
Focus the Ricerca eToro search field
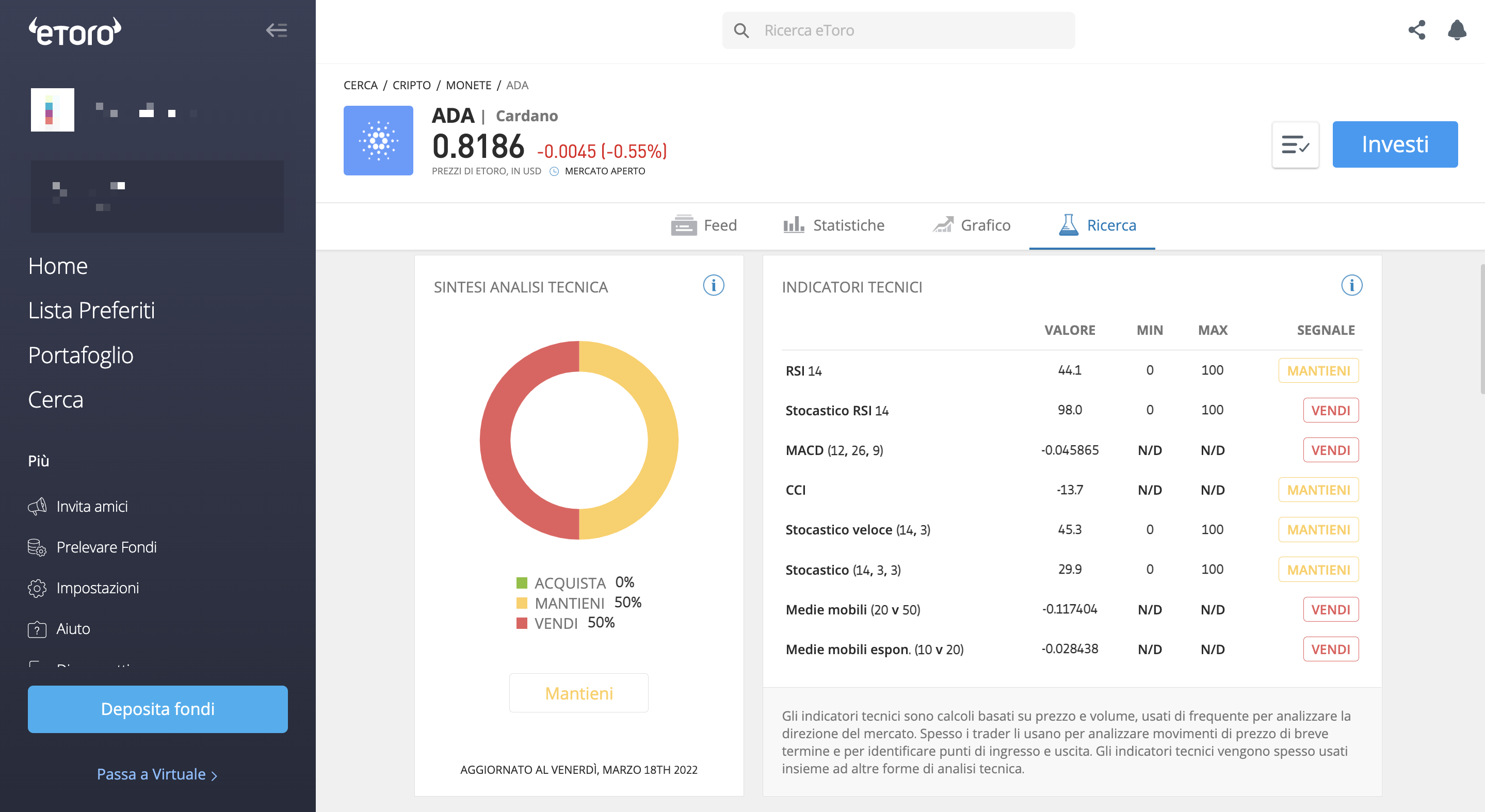(899, 30)
